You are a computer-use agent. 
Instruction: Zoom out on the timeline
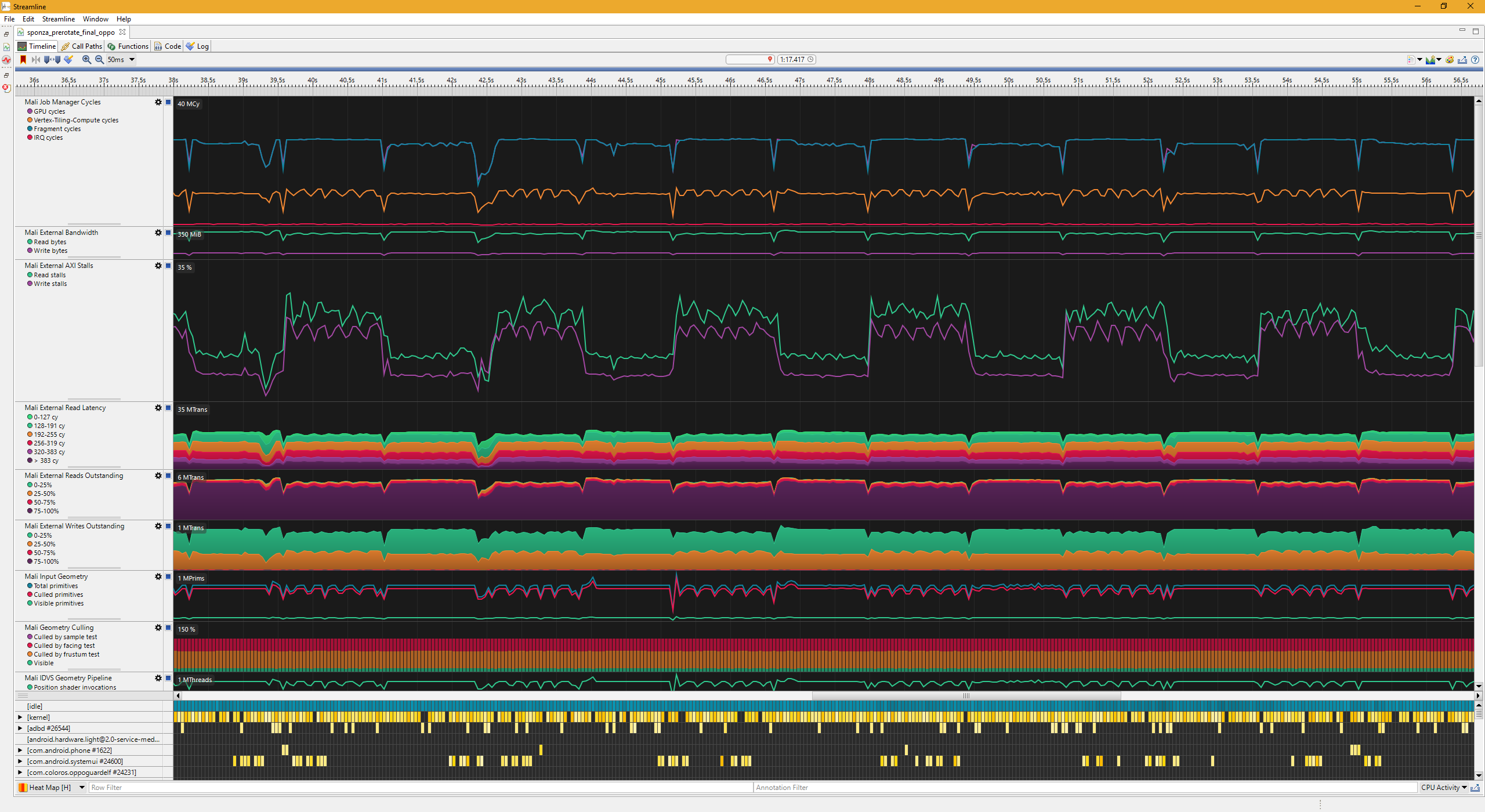tap(99, 59)
